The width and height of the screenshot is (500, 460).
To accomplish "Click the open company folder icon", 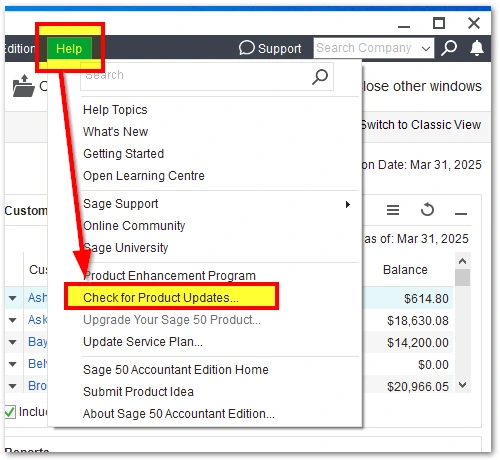I will tap(23, 86).
